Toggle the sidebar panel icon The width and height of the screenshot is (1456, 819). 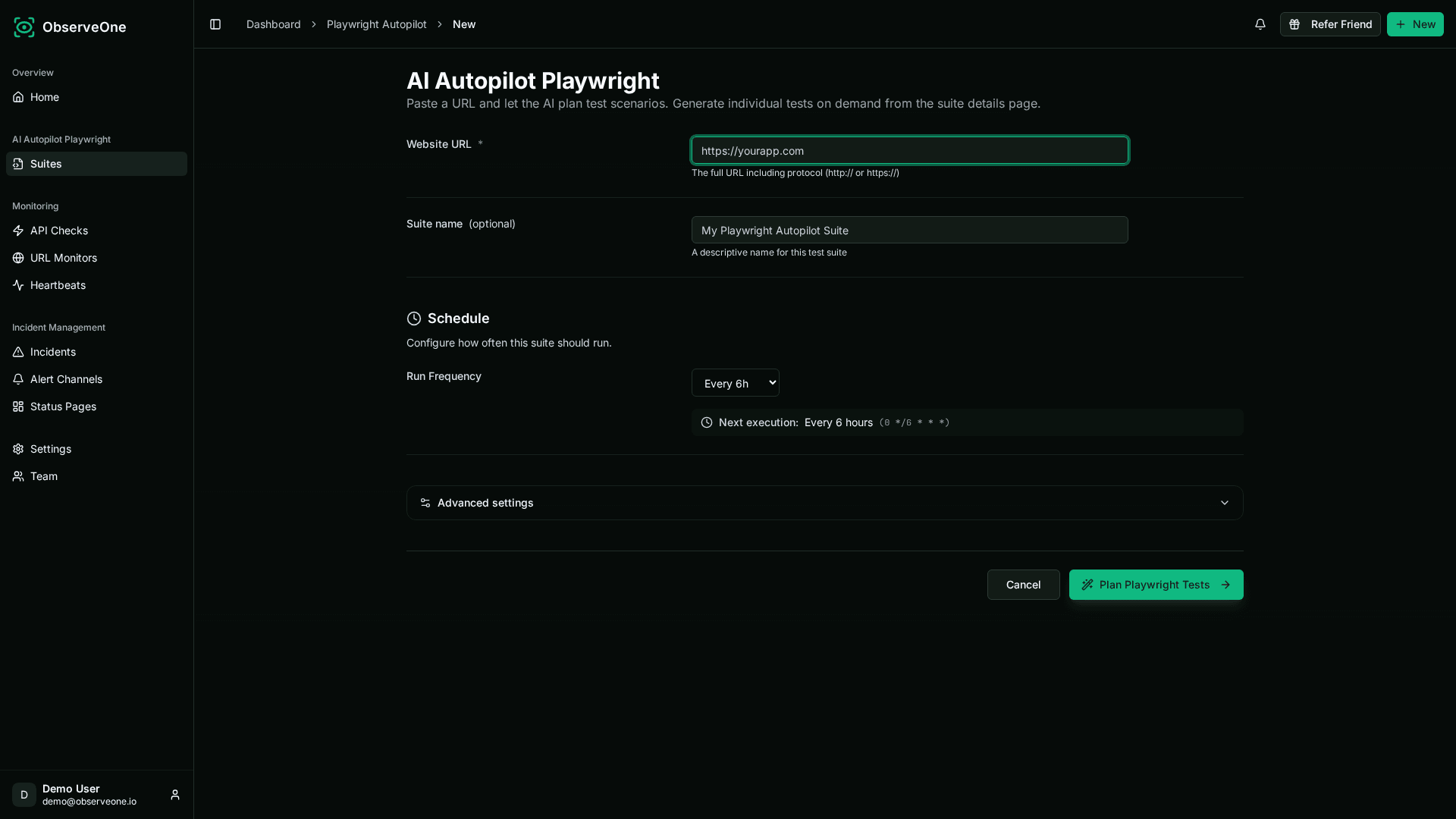pos(215,24)
